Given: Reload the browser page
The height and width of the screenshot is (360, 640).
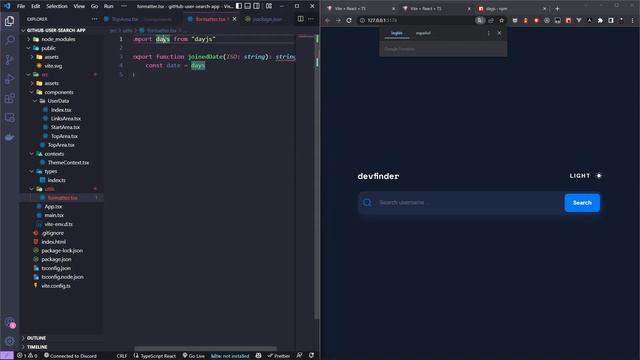Looking at the screenshot, I should point(349,20).
